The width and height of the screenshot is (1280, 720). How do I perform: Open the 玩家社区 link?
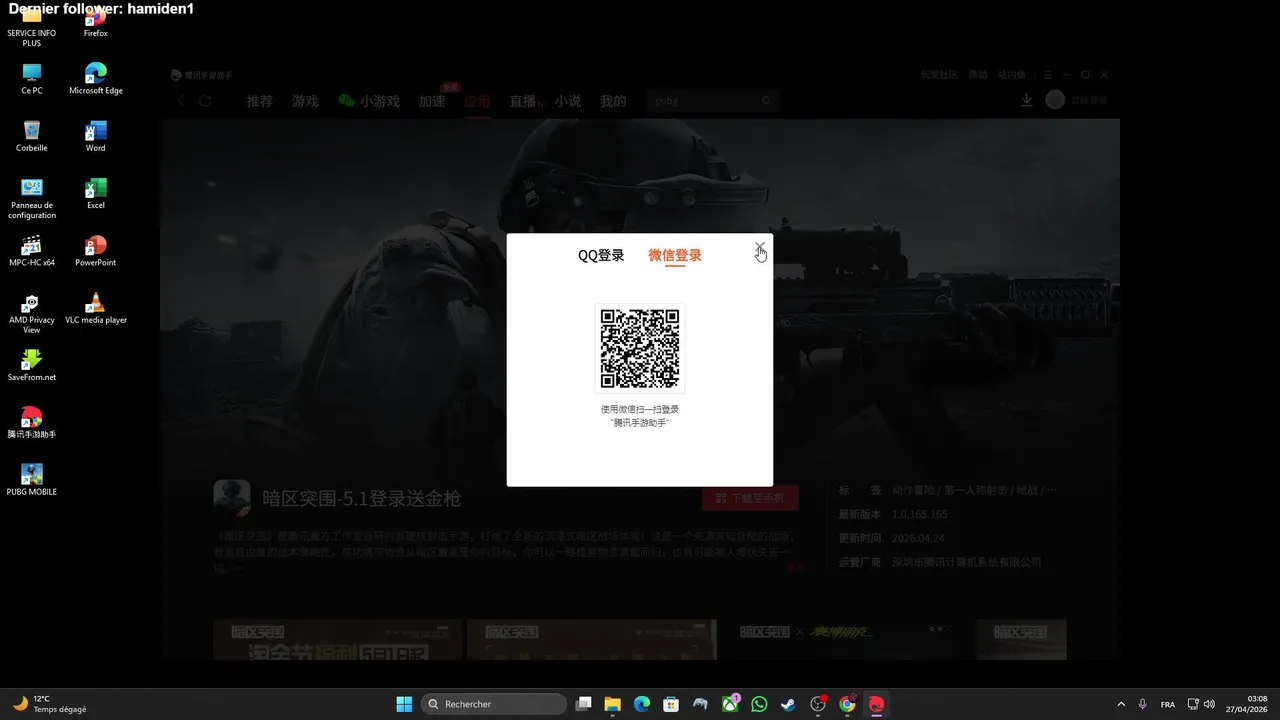pos(939,75)
